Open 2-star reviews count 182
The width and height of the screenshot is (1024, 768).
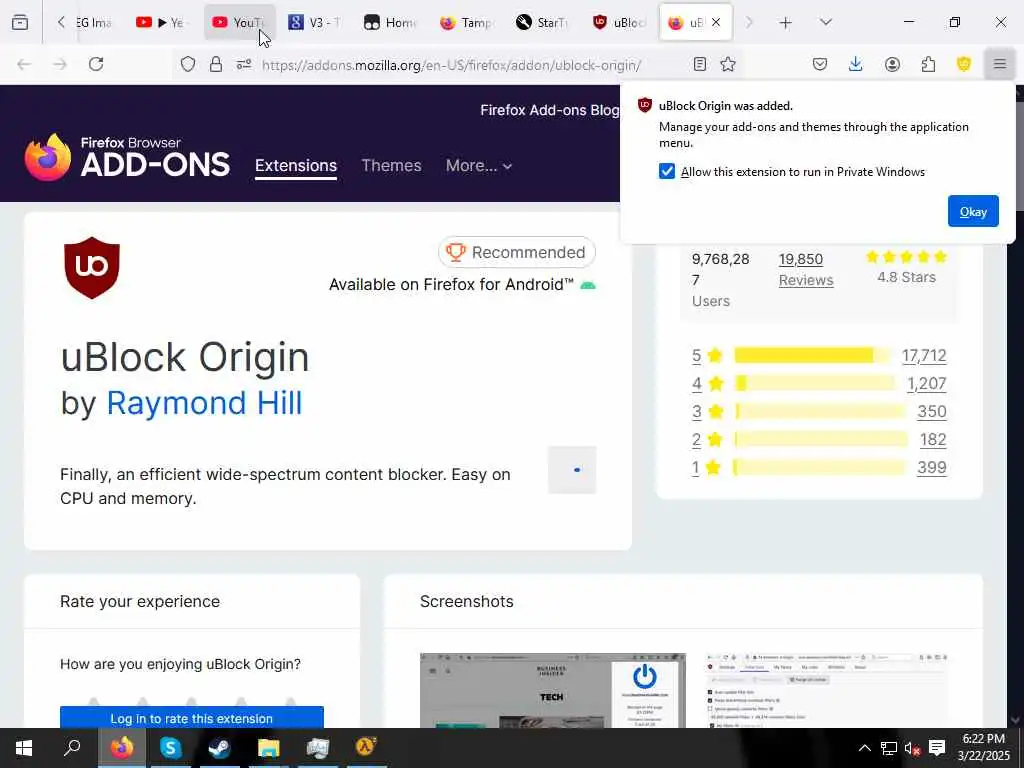933,440
